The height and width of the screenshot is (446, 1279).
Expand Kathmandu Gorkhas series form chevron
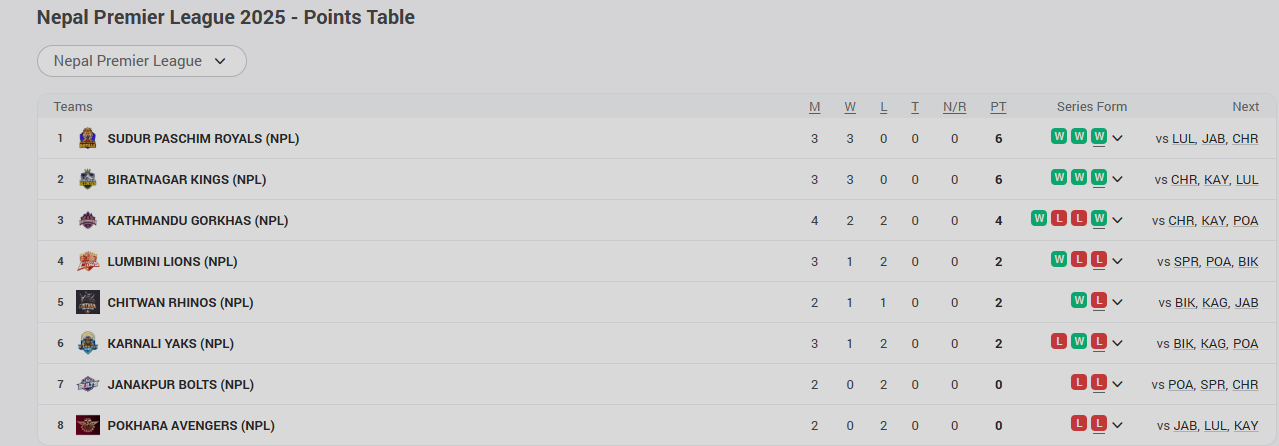[x=1118, y=220]
